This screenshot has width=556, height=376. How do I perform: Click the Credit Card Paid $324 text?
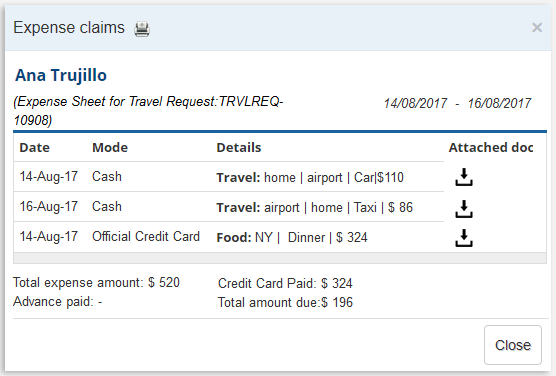pyautogui.click(x=285, y=283)
